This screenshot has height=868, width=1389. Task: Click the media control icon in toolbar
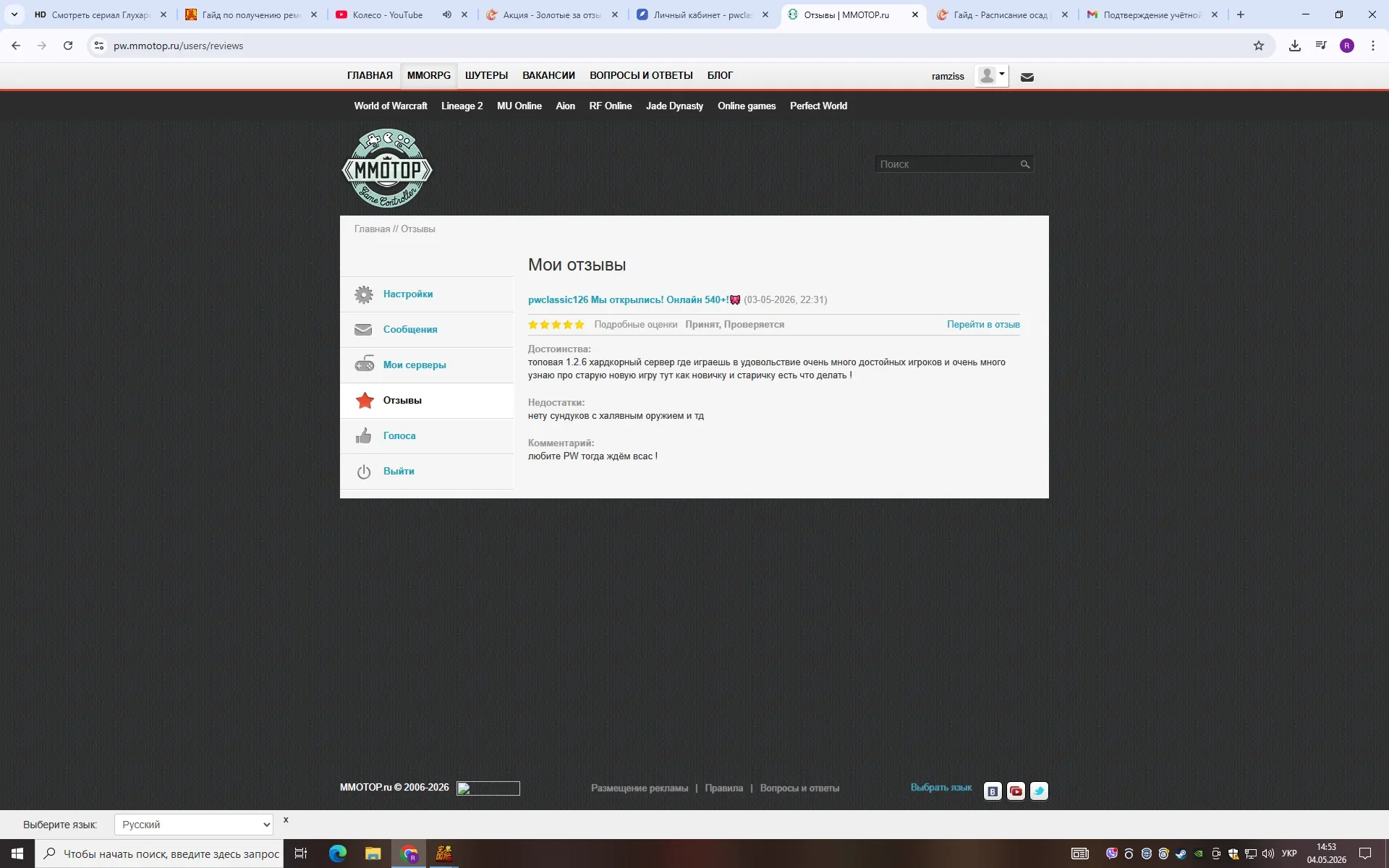(x=1321, y=46)
